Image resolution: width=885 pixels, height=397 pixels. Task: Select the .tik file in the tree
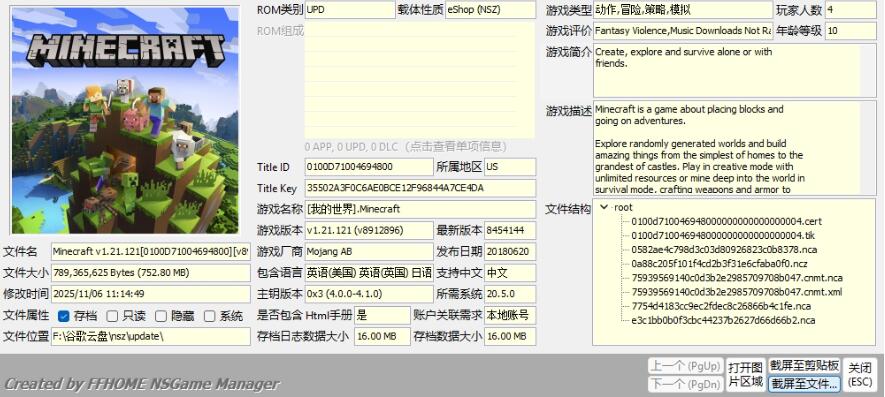[722, 235]
